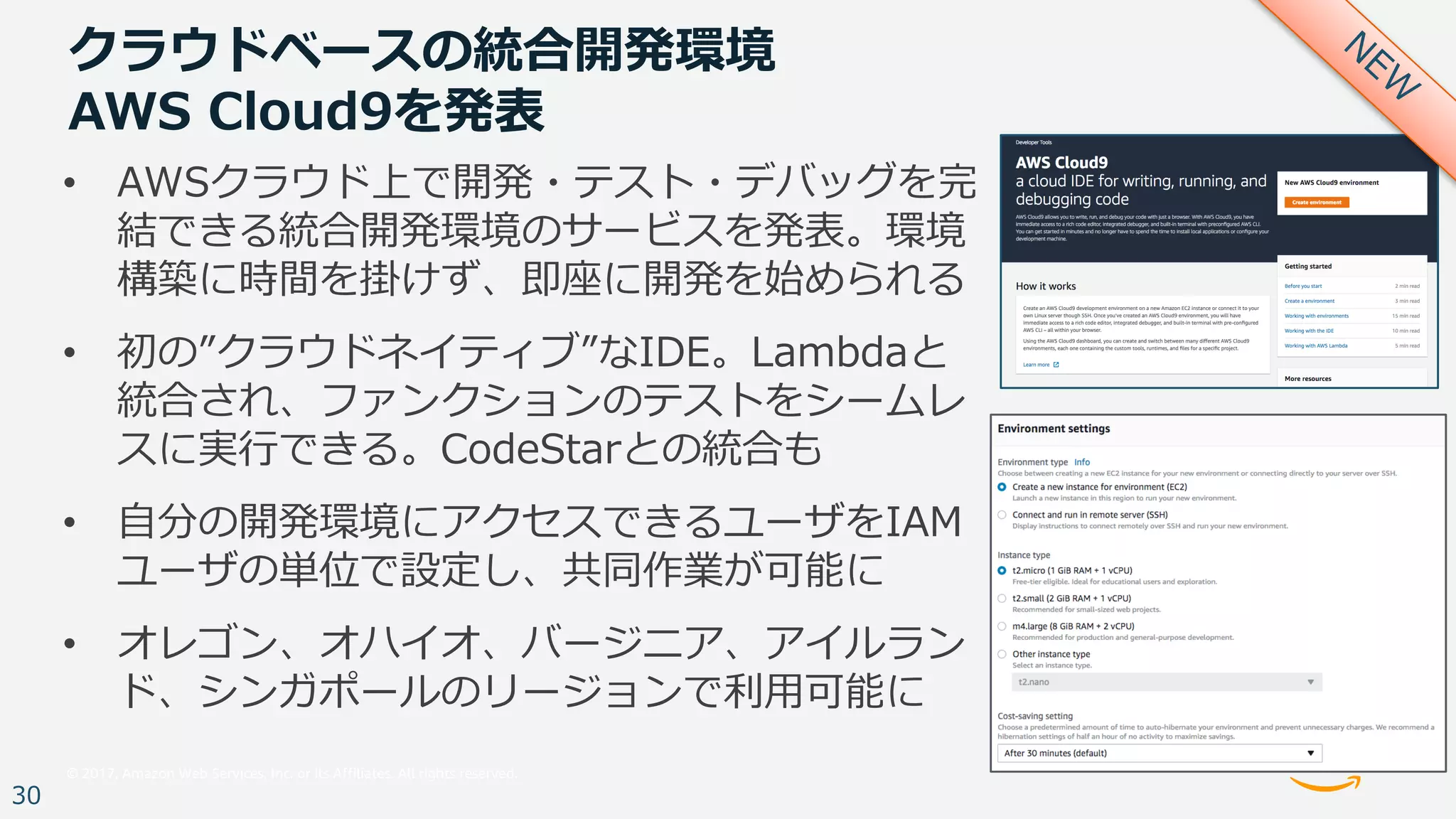The image size is (1456, 819).
Task: Select Connect and run in remote server (SSH)
Action: [1002, 515]
